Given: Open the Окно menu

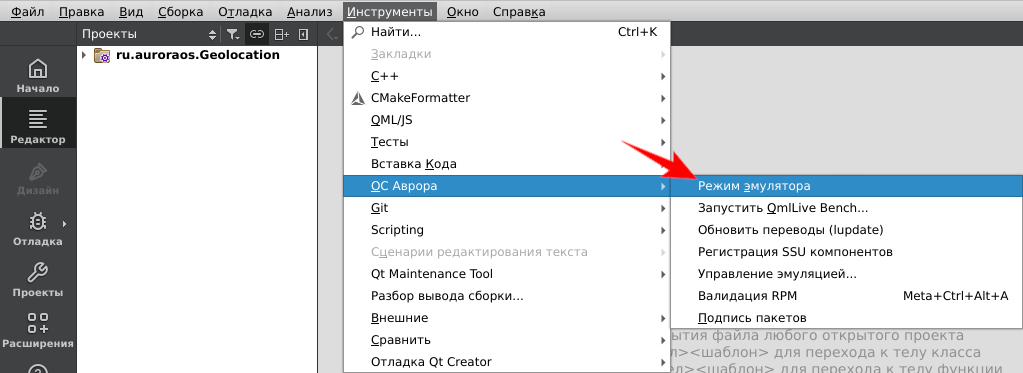Looking at the screenshot, I should pyautogui.click(x=463, y=12).
